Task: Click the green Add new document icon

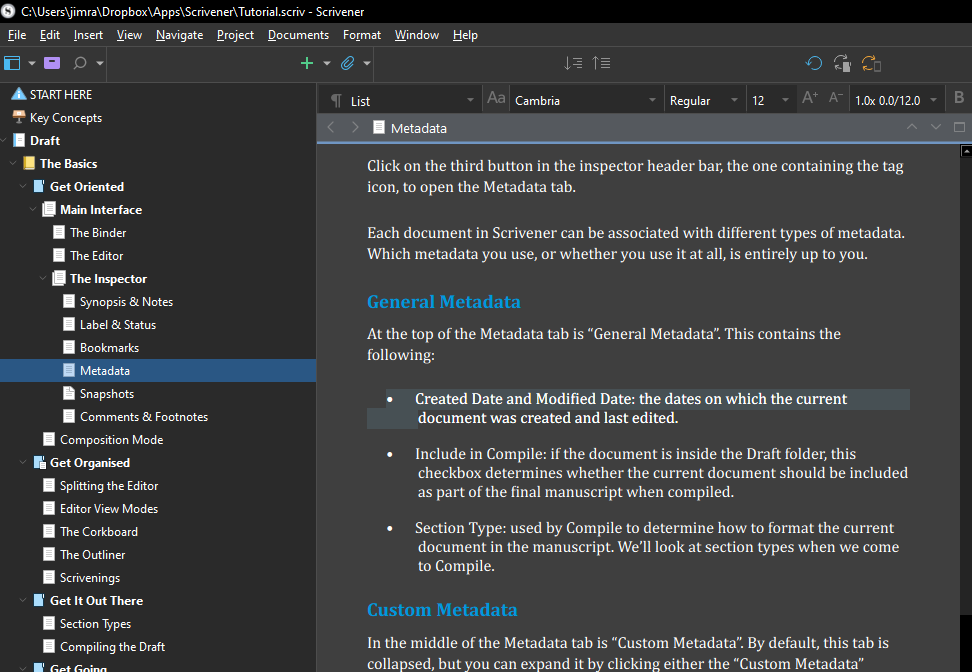Action: tap(307, 63)
